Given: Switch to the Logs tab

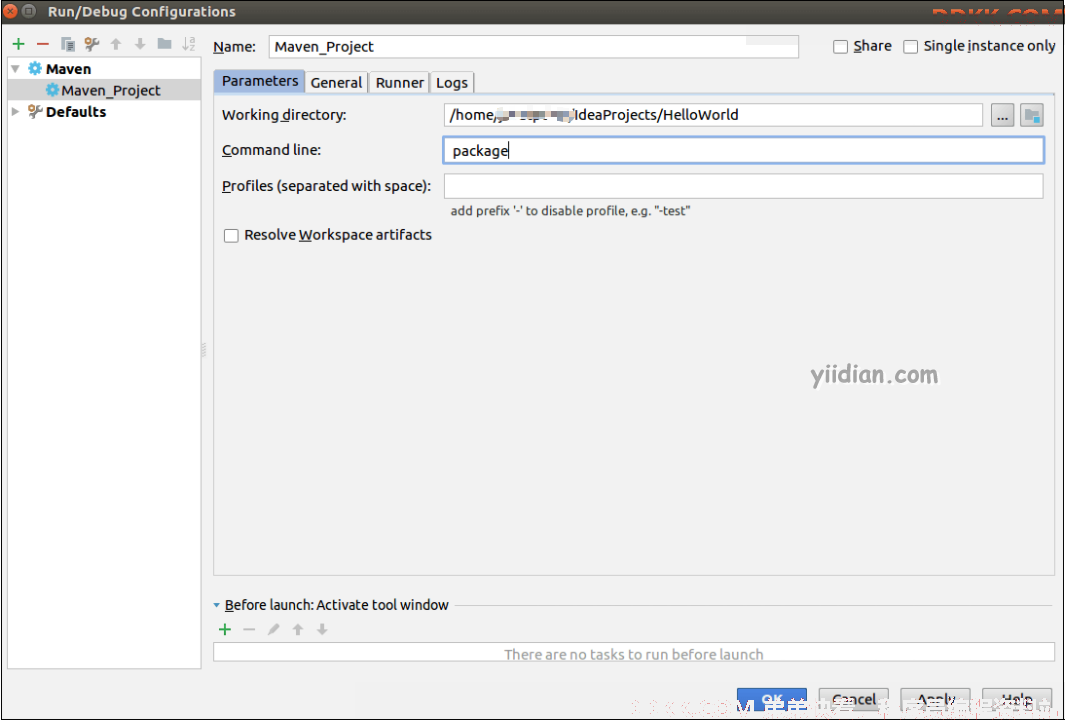Looking at the screenshot, I should pos(452,82).
